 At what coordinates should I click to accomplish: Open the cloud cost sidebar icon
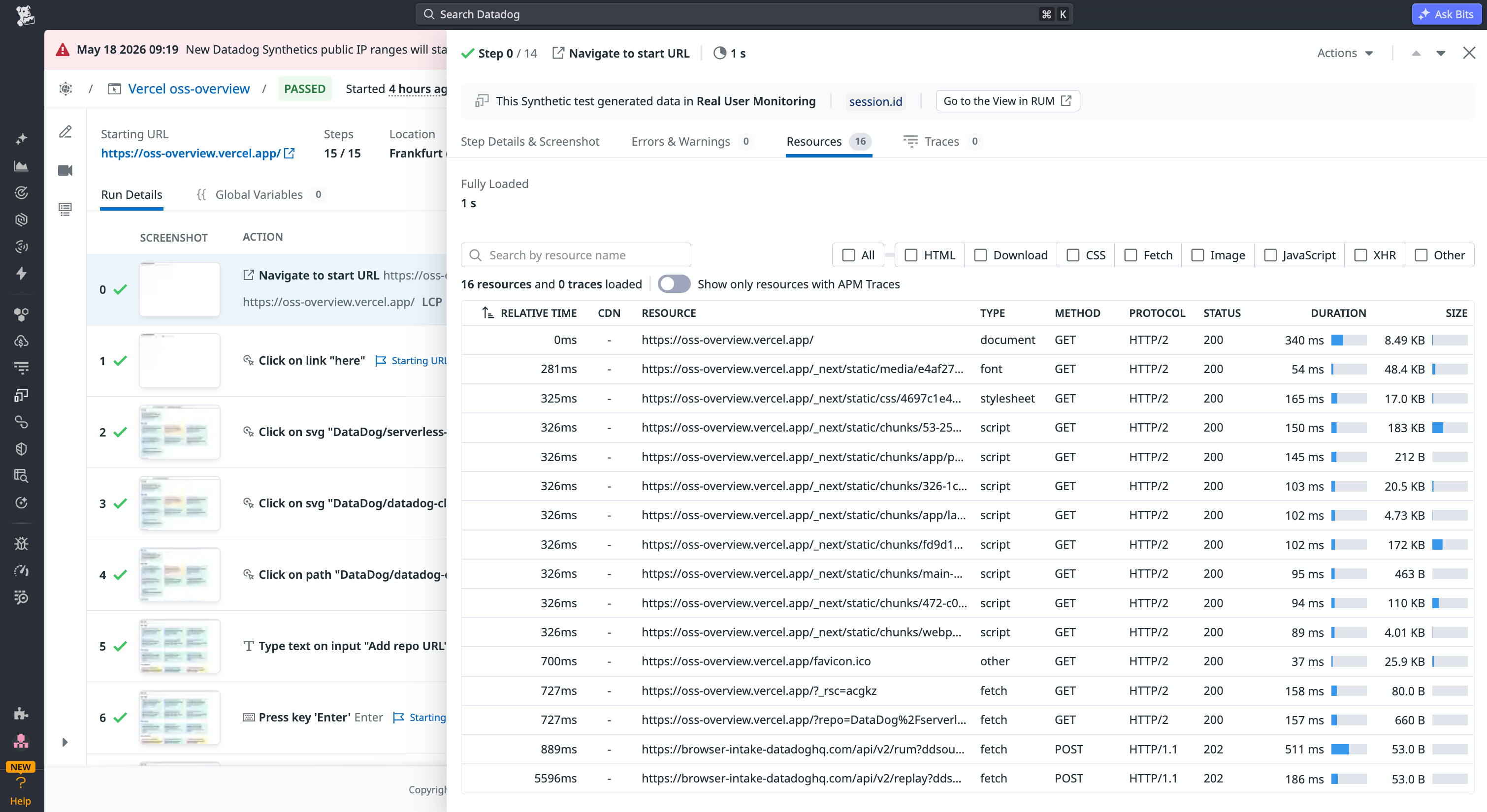point(21,342)
